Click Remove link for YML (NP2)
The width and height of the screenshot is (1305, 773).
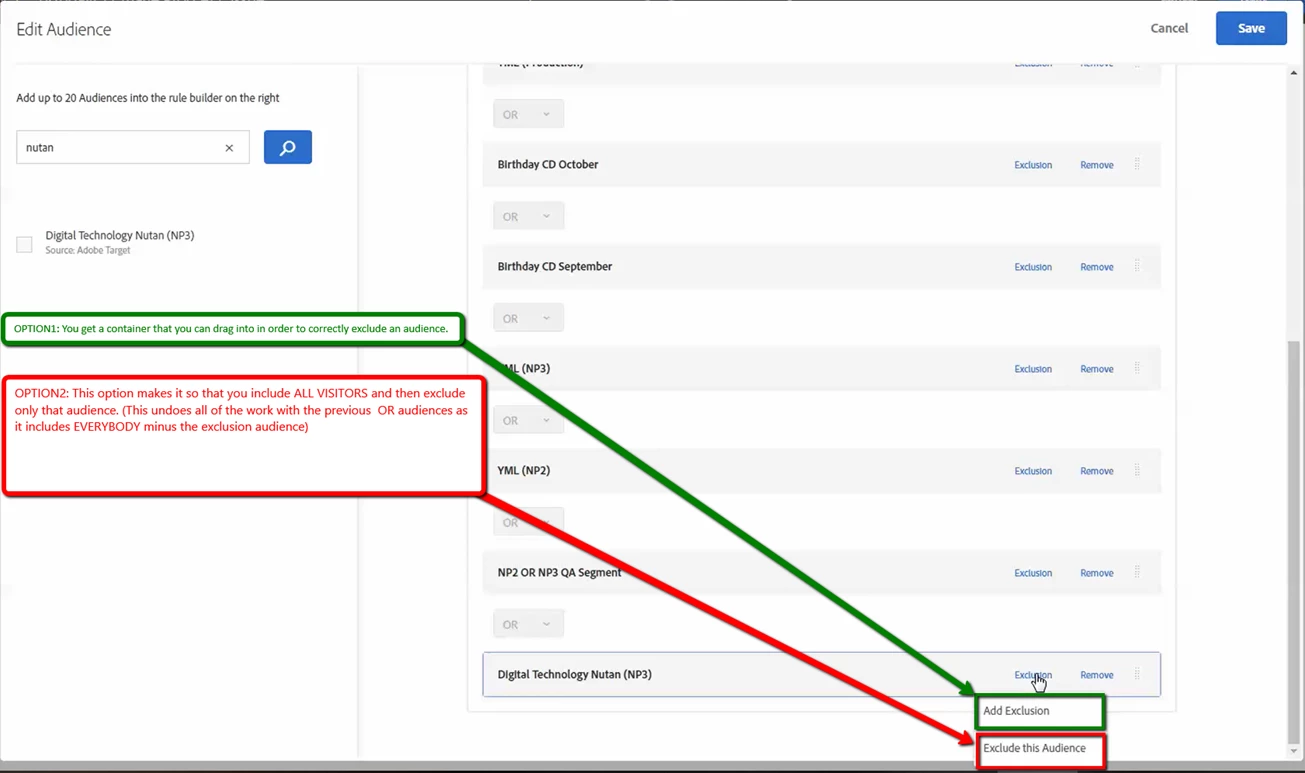pyautogui.click(x=1097, y=471)
